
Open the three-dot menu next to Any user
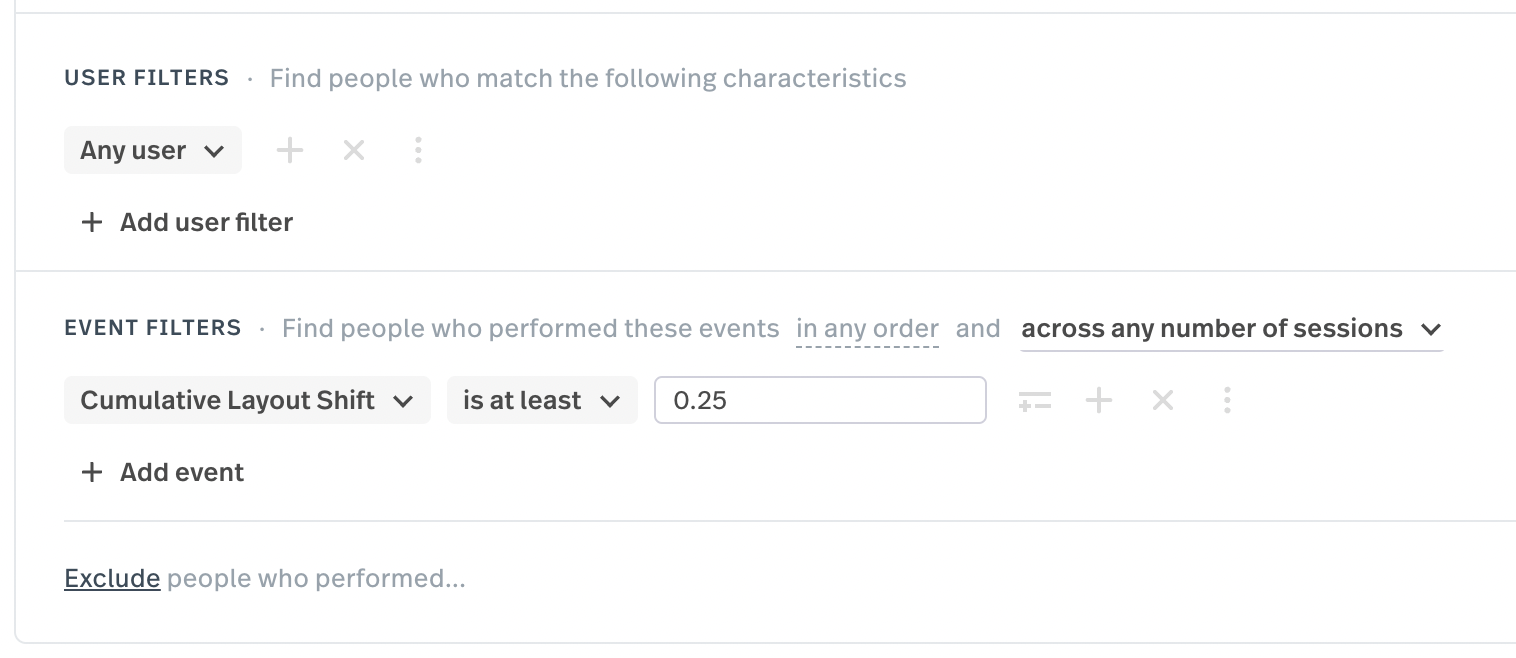click(x=418, y=150)
